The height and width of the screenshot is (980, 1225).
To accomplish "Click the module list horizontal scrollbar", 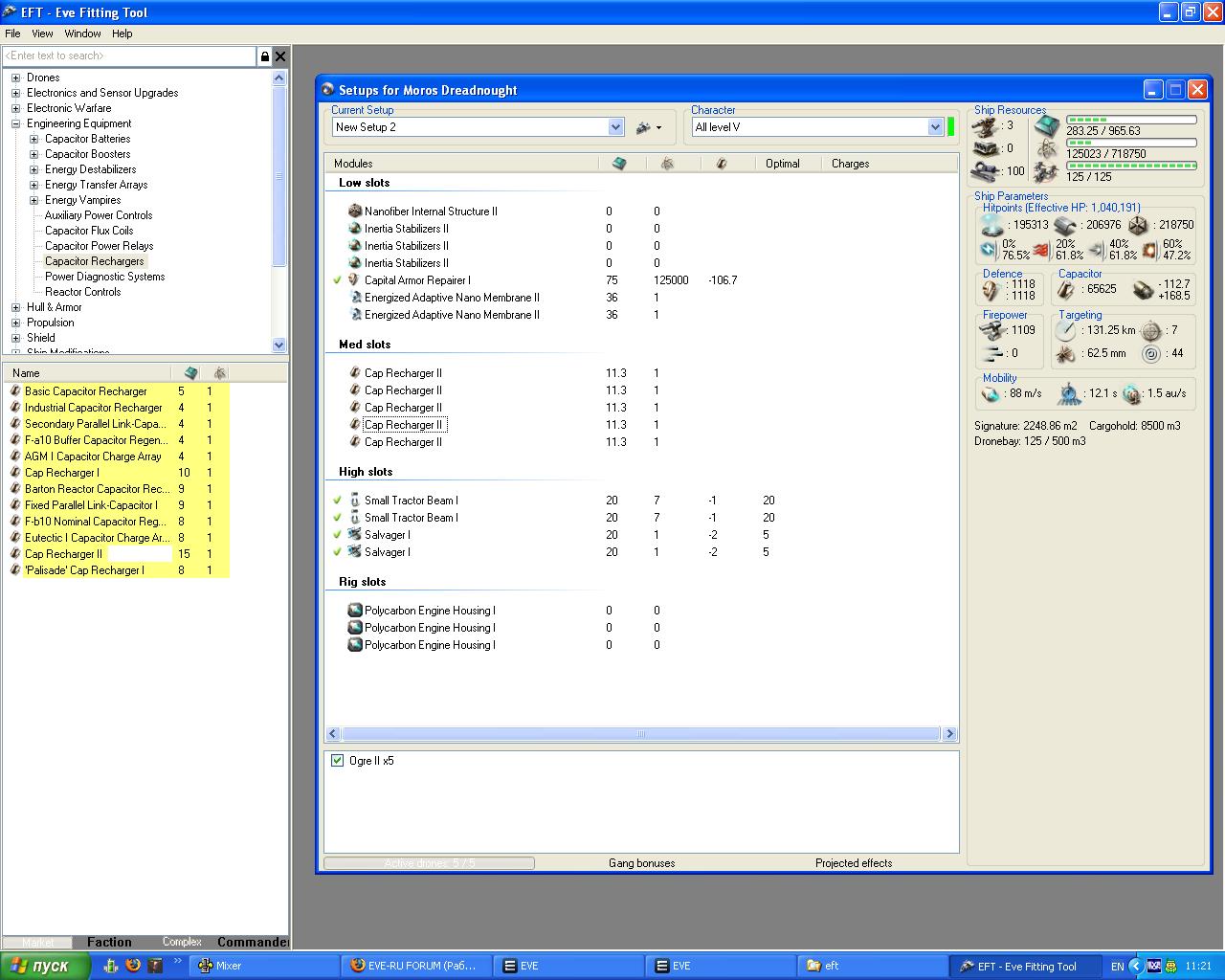I will pos(640,734).
